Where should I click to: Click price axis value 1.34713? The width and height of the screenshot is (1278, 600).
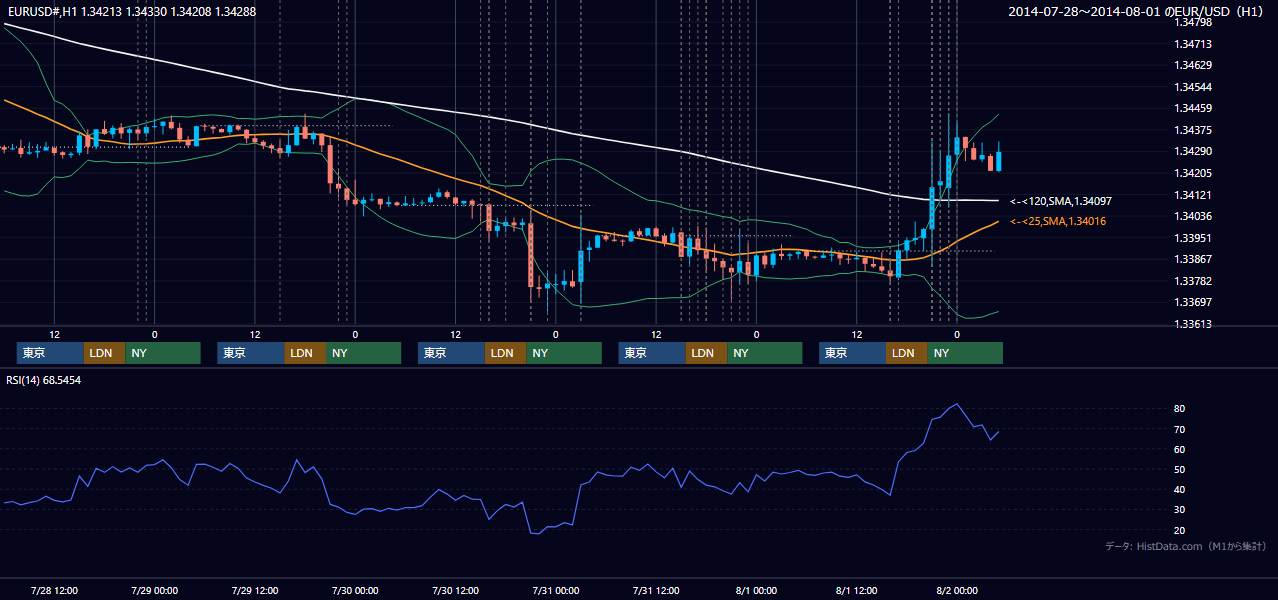(1192, 44)
